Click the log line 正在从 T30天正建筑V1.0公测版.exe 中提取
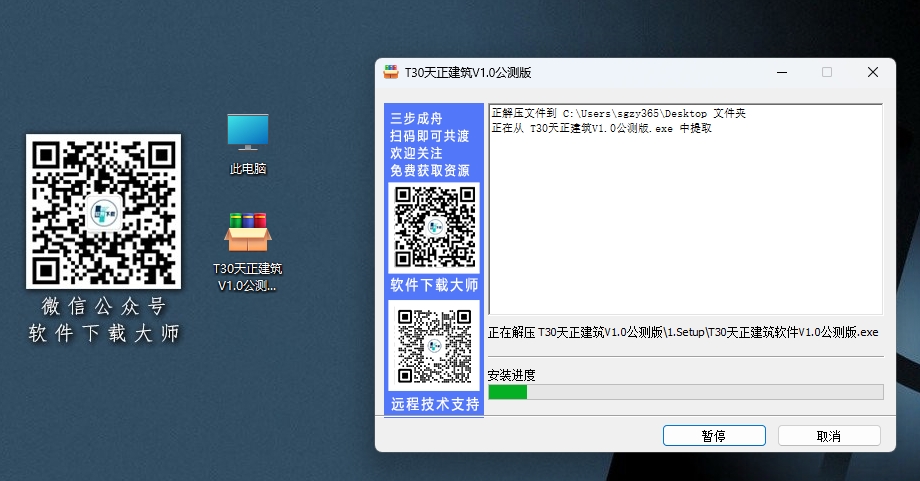920x481 pixels. point(601,128)
